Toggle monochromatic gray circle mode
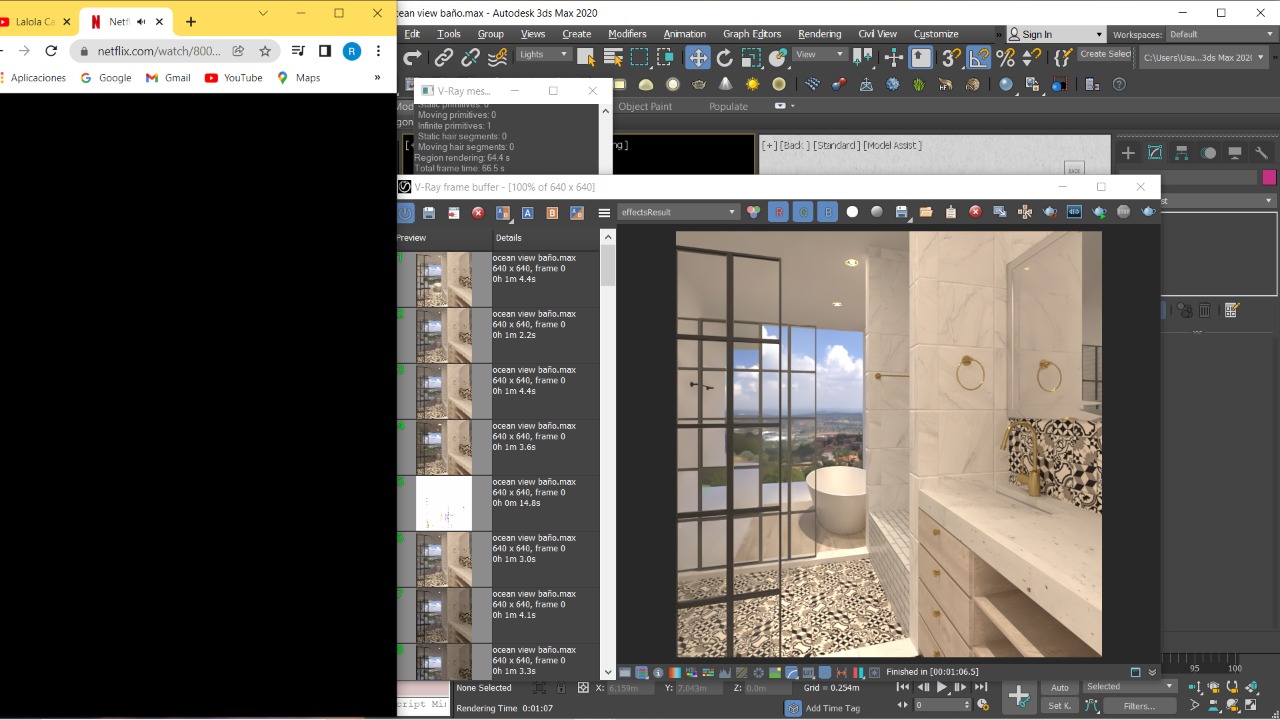The height and width of the screenshot is (720, 1280). coord(877,212)
